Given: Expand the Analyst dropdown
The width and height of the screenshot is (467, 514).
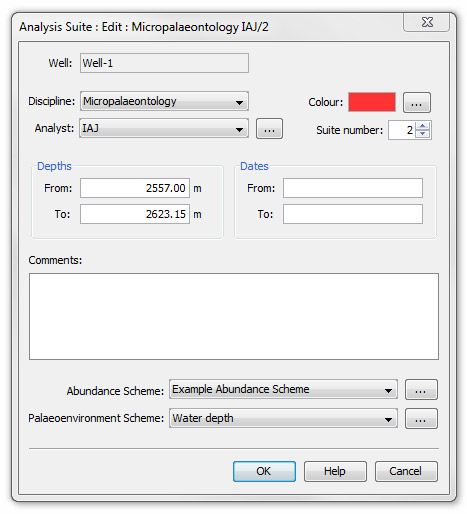Looking at the screenshot, I should pyautogui.click(x=164, y=128).
